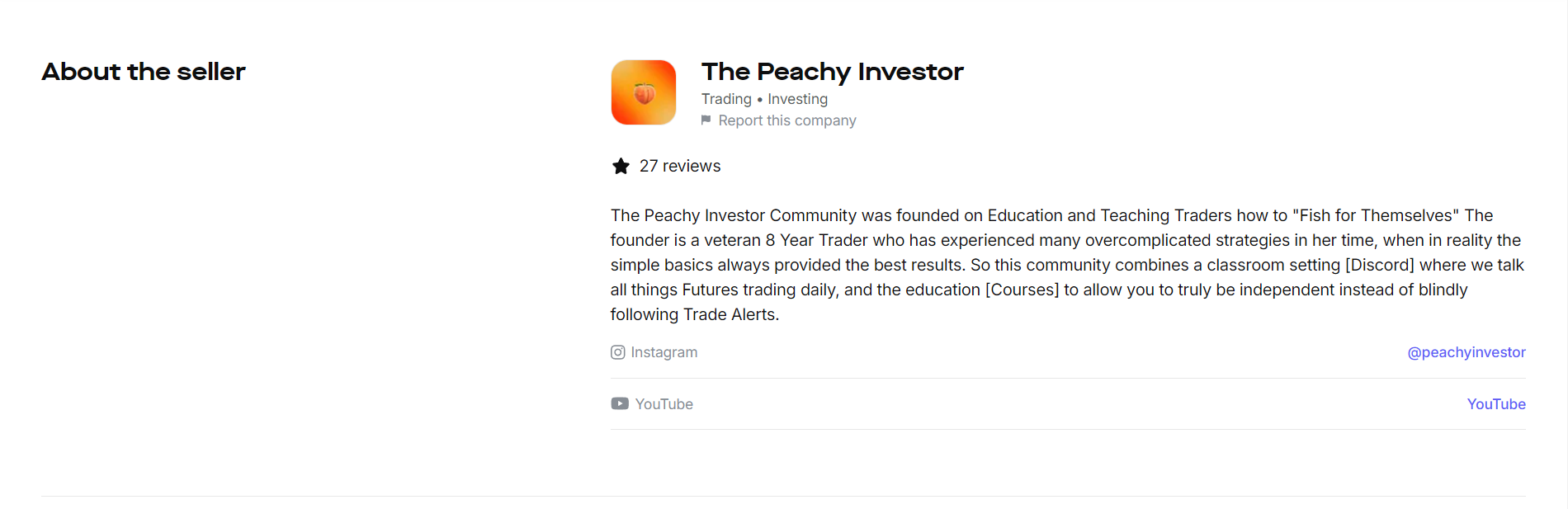Screen dimensions: 1568x509
Task: Click the dot separator between Trading and Investing
Action: 759,99
